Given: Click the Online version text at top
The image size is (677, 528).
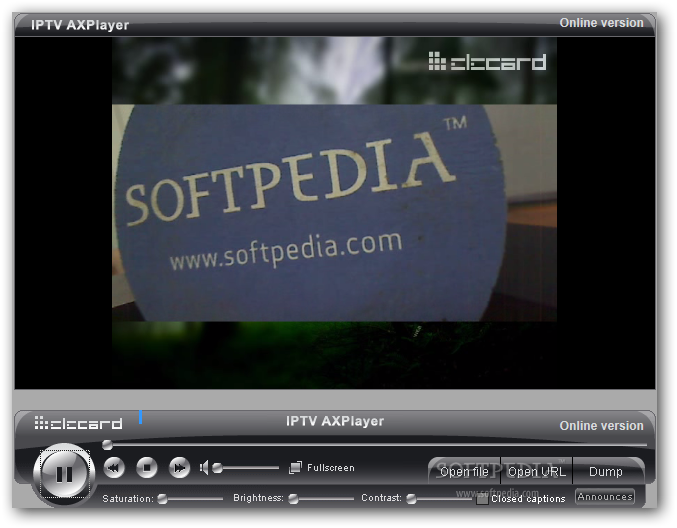Looking at the screenshot, I should [601, 23].
